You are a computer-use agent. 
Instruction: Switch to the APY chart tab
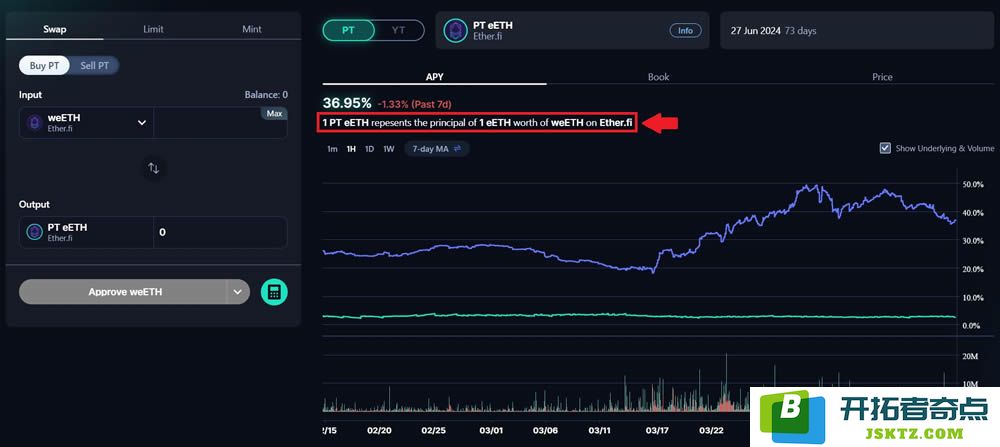[x=434, y=77]
